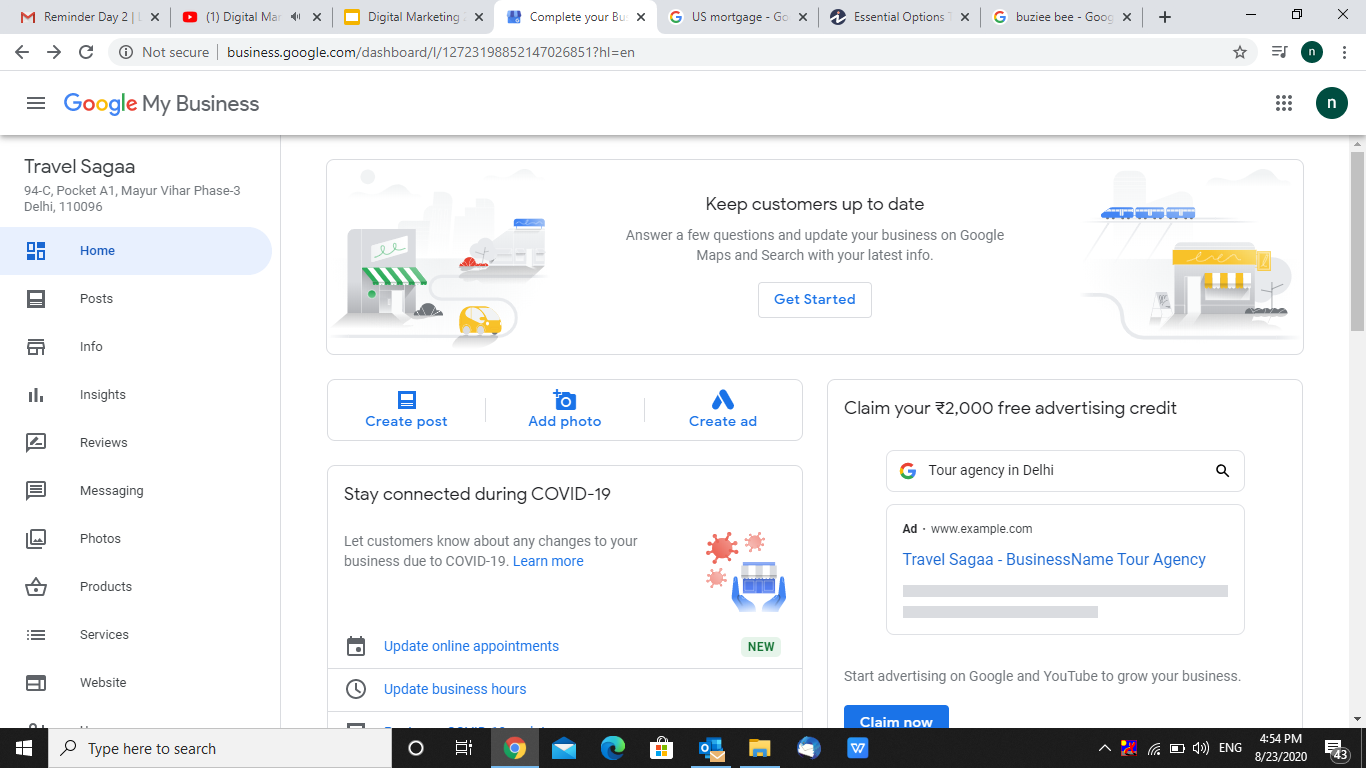The width and height of the screenshot is (1366, 768).
Task: Click the Photos icon in sidebar
Action: click(36, 539)
